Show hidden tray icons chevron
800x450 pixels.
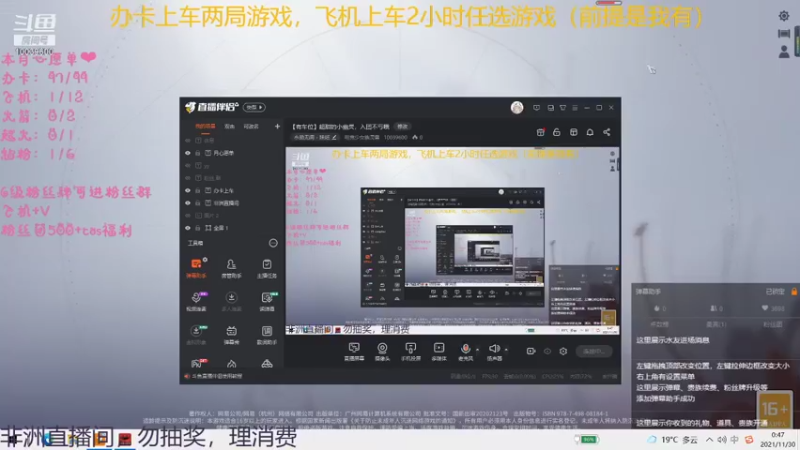[710, 439]
